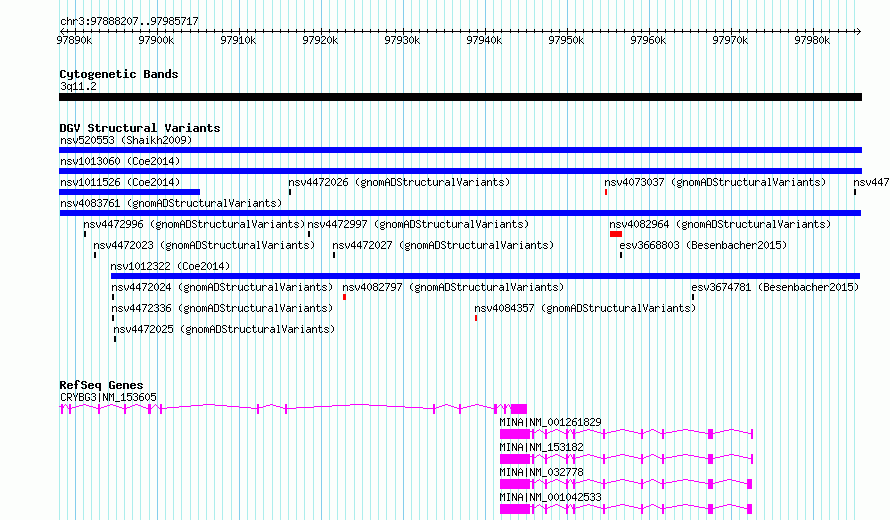
Task: Click nsv4472336 variant label
Action: pos(222,308)
